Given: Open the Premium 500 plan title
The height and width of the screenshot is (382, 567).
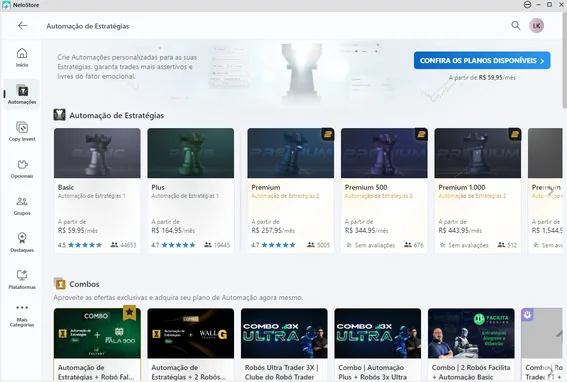Looking at the screenshot, I should [366, 187].
